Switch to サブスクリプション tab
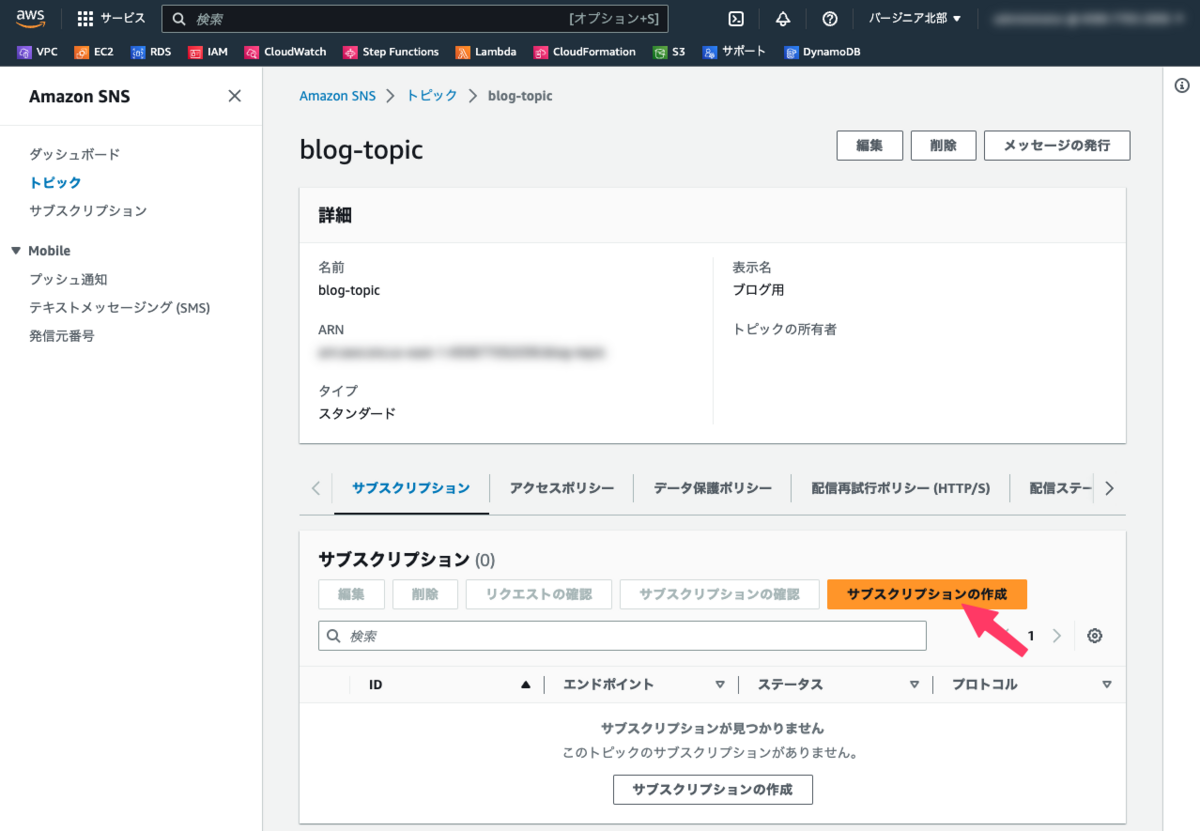This screenshot has width=1200, height=831. pyautogui.click(x=411, y=488)
